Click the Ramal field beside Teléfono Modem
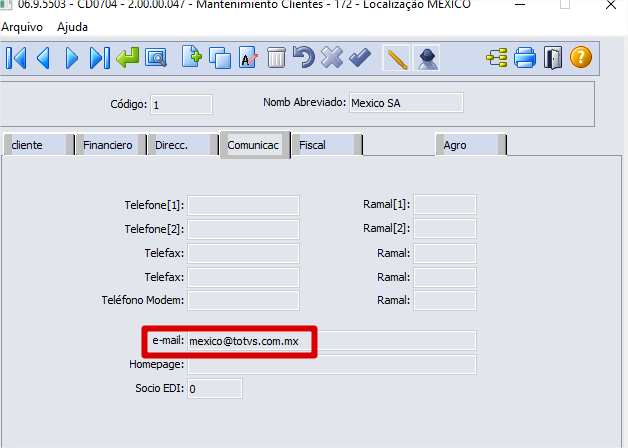Image resolution: width=628 pixels, height=448 pixels. click(445, 301)
